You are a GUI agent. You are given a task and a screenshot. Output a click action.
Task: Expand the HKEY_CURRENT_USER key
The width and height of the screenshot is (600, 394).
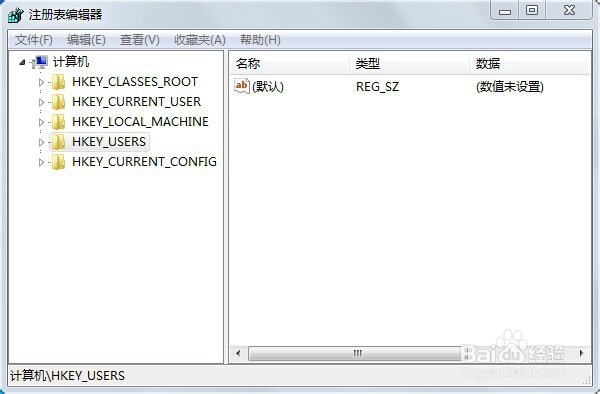tap(41, 102)
